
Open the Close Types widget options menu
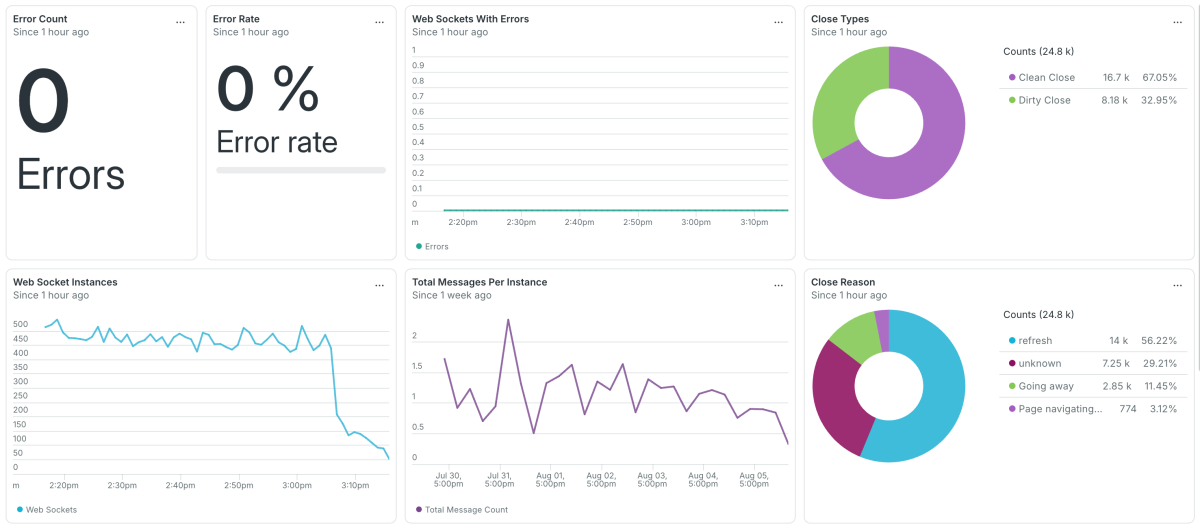pos(1178,21)
